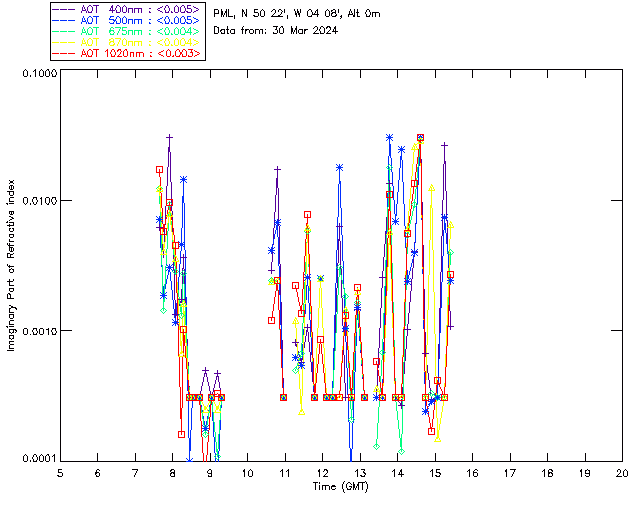
Task: Click the 'Imaginary Part of Refractive Index' axis label
Action: tap(12, 266)
